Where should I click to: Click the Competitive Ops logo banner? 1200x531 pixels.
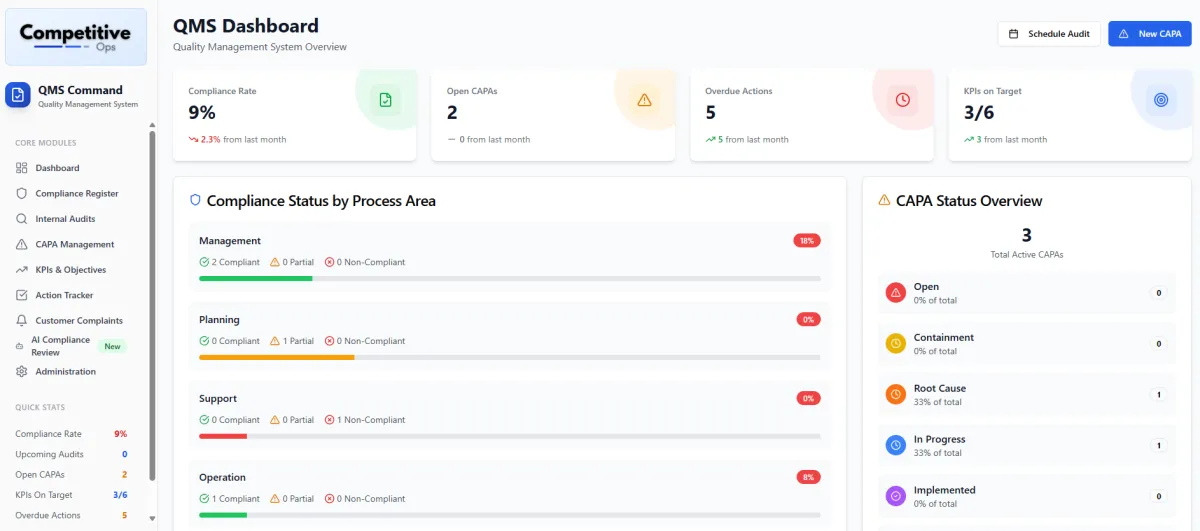point(76,37)
